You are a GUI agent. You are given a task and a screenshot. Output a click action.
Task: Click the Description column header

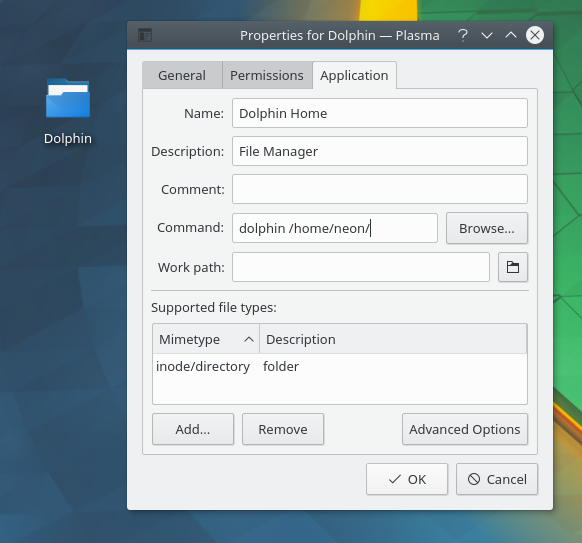(x=393, y=339)
